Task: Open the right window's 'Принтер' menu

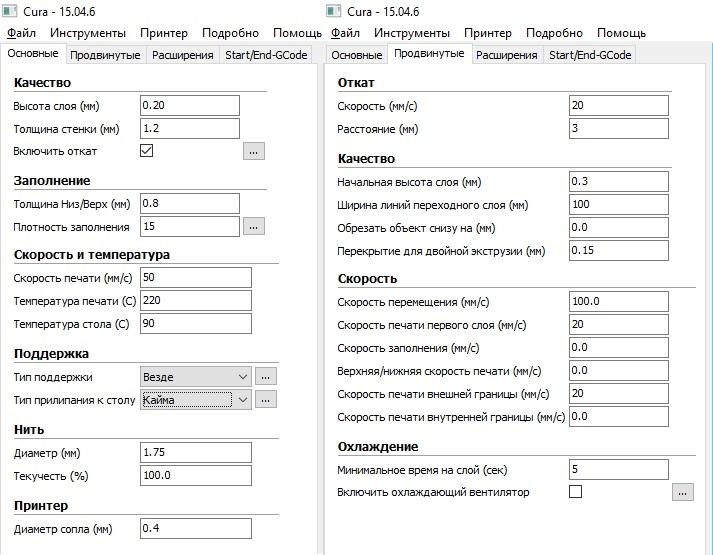Action: [488, 33]
